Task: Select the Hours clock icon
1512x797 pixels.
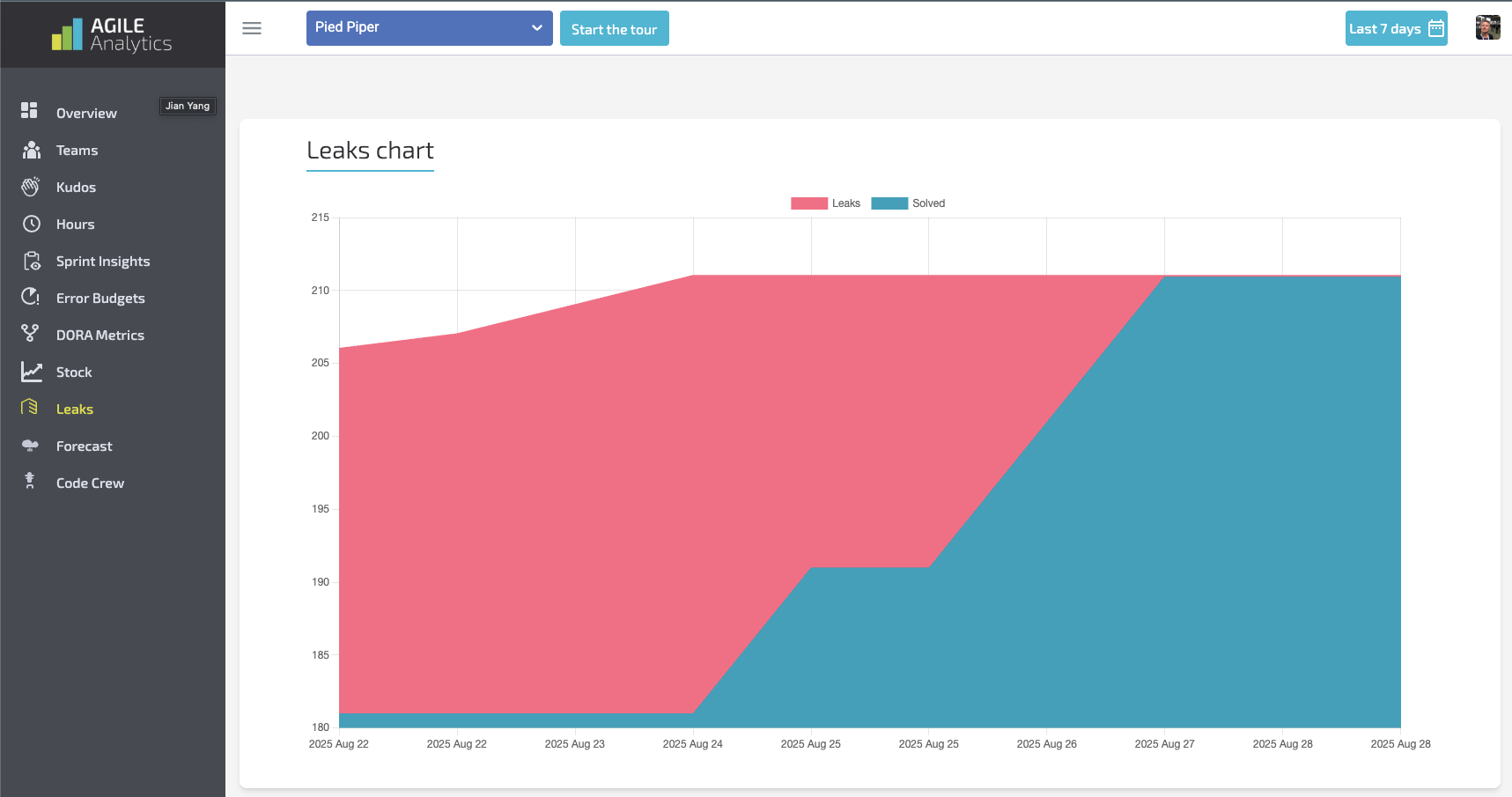Action: point(32,224)
